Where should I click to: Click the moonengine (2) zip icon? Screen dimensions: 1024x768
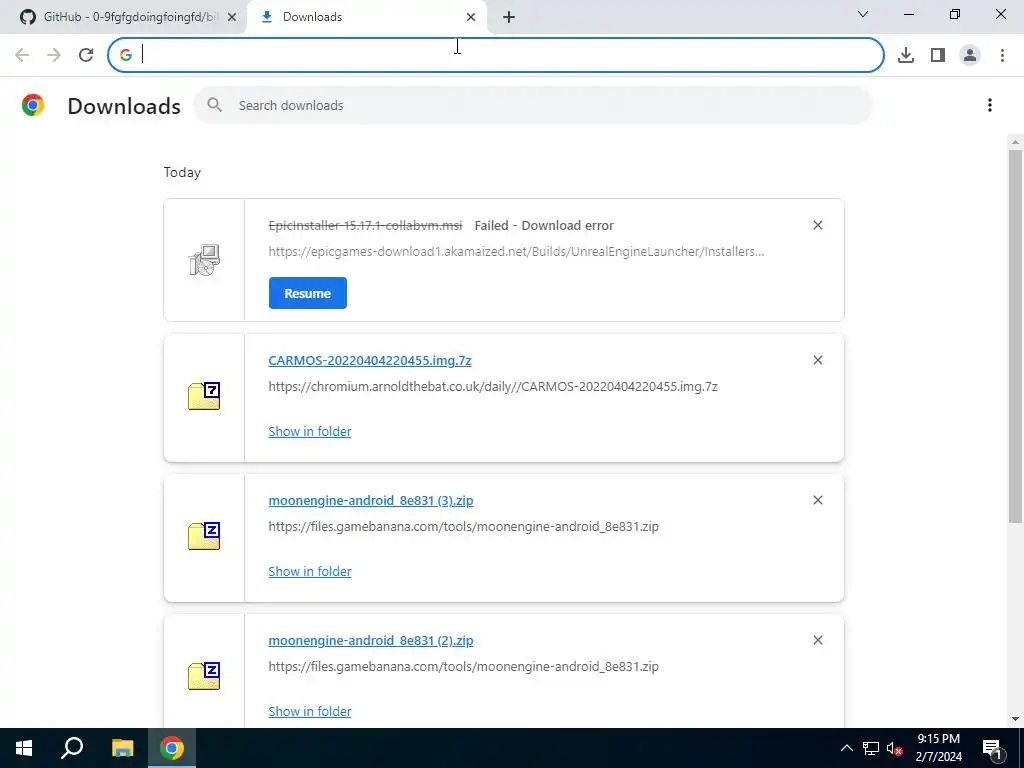(x=204, y=676)
